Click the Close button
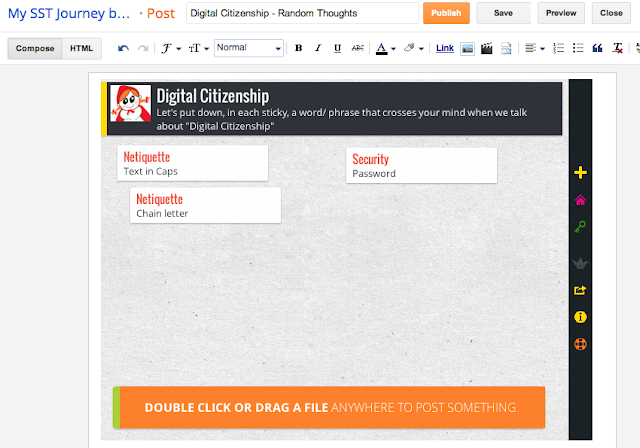Viewport: 640px width, 448px height. 611,13
